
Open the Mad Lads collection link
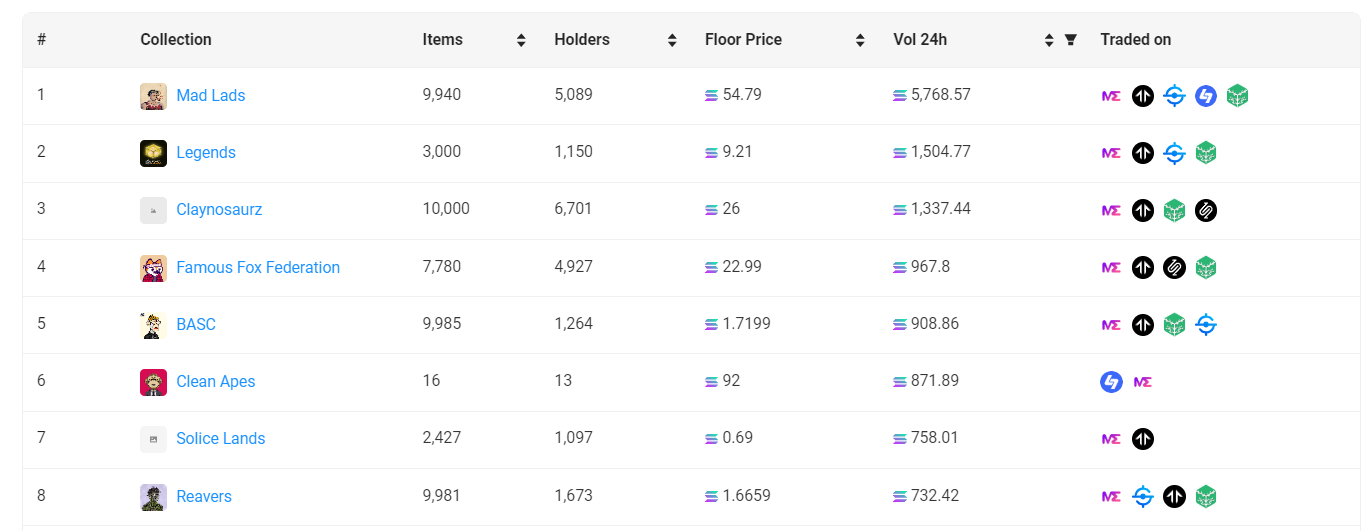pos(210,95)
